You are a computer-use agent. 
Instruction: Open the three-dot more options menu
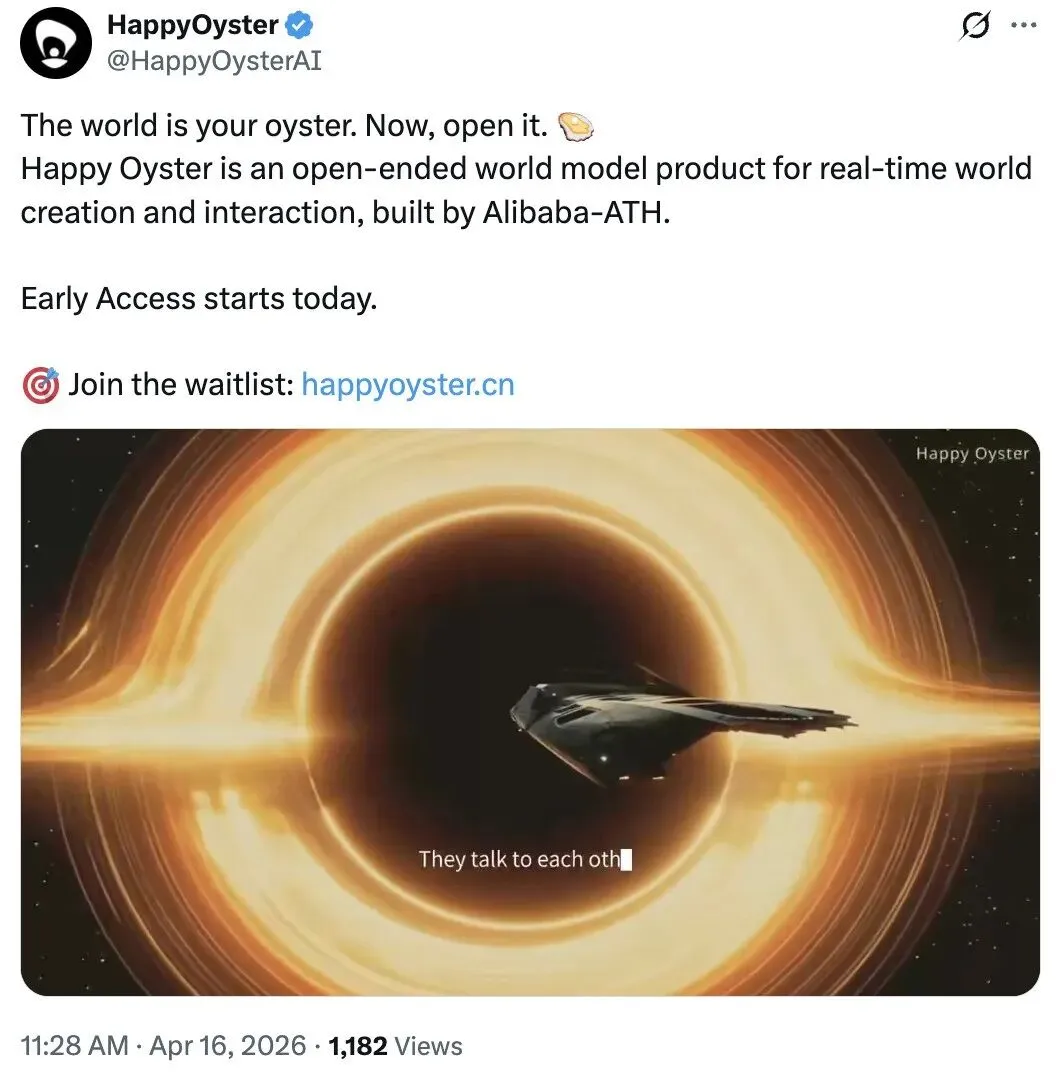[x=1024, y=25]
